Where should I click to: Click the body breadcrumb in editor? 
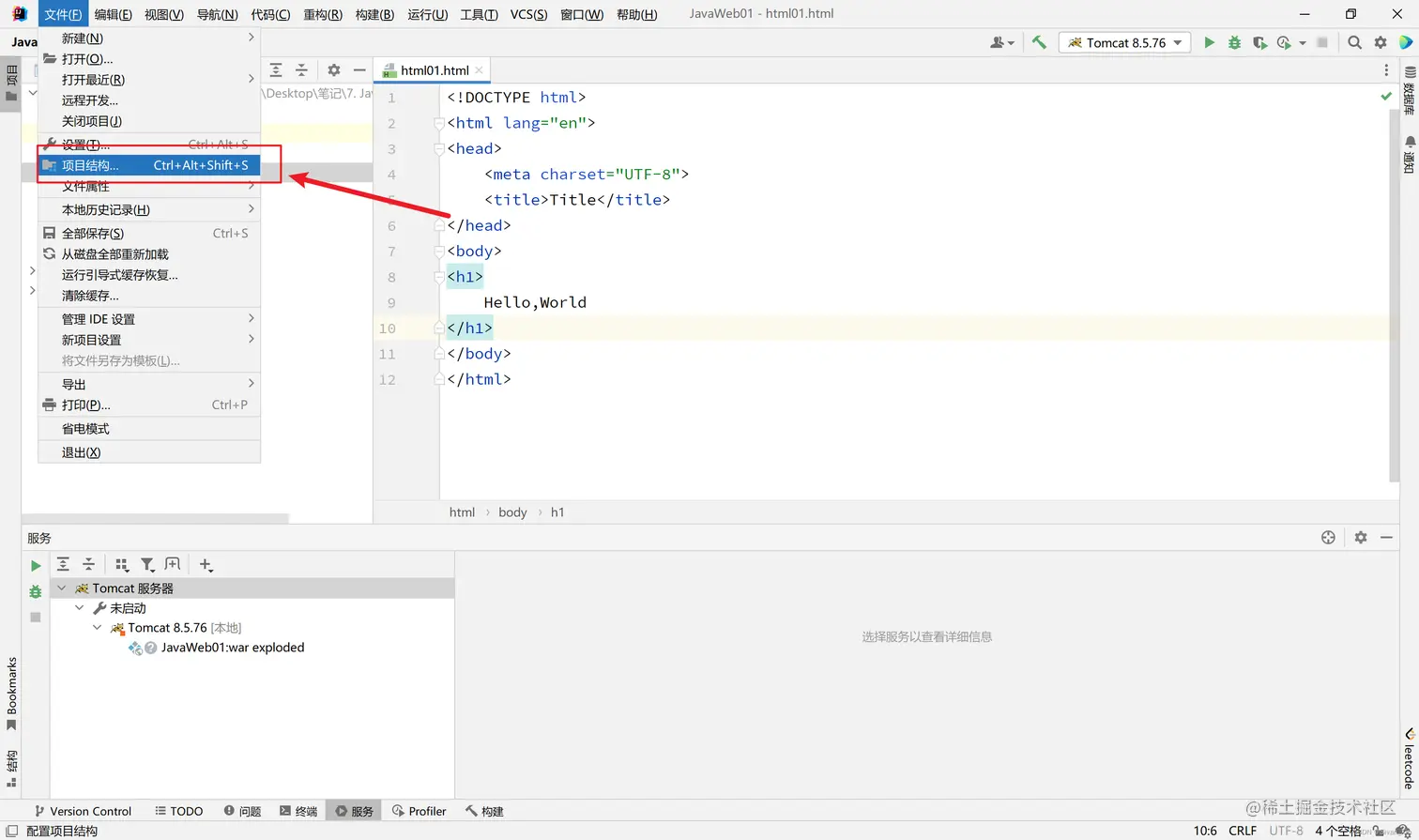click(512, 512)
